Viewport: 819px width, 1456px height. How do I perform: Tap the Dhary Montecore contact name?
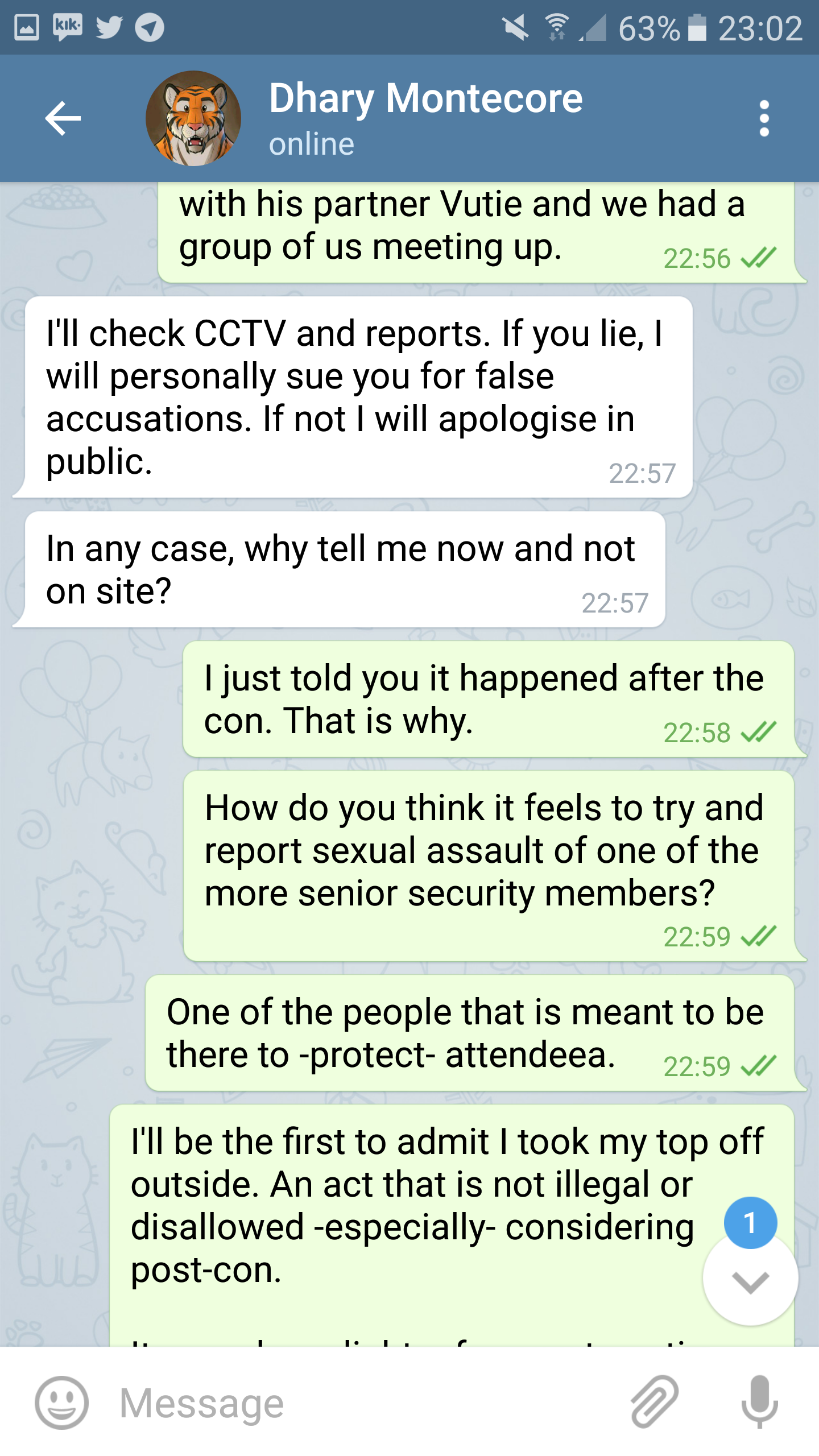(x=425, y=98)
